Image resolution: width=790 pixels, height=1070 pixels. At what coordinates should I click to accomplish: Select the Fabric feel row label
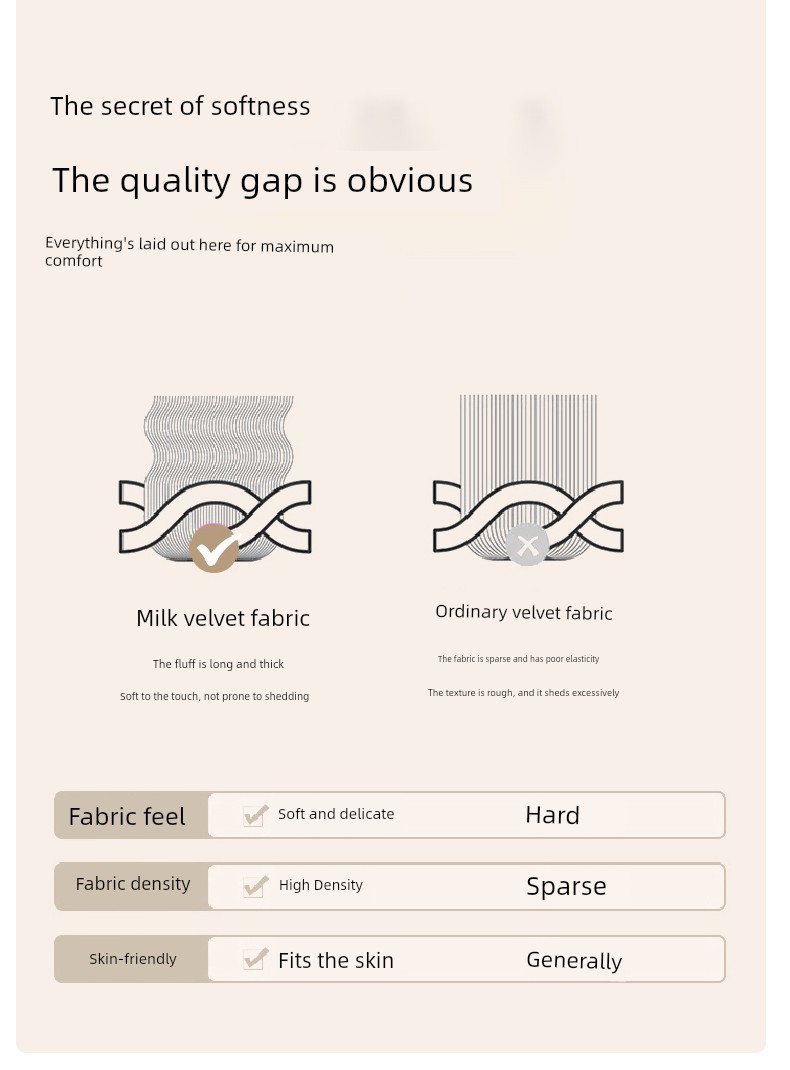127,817
